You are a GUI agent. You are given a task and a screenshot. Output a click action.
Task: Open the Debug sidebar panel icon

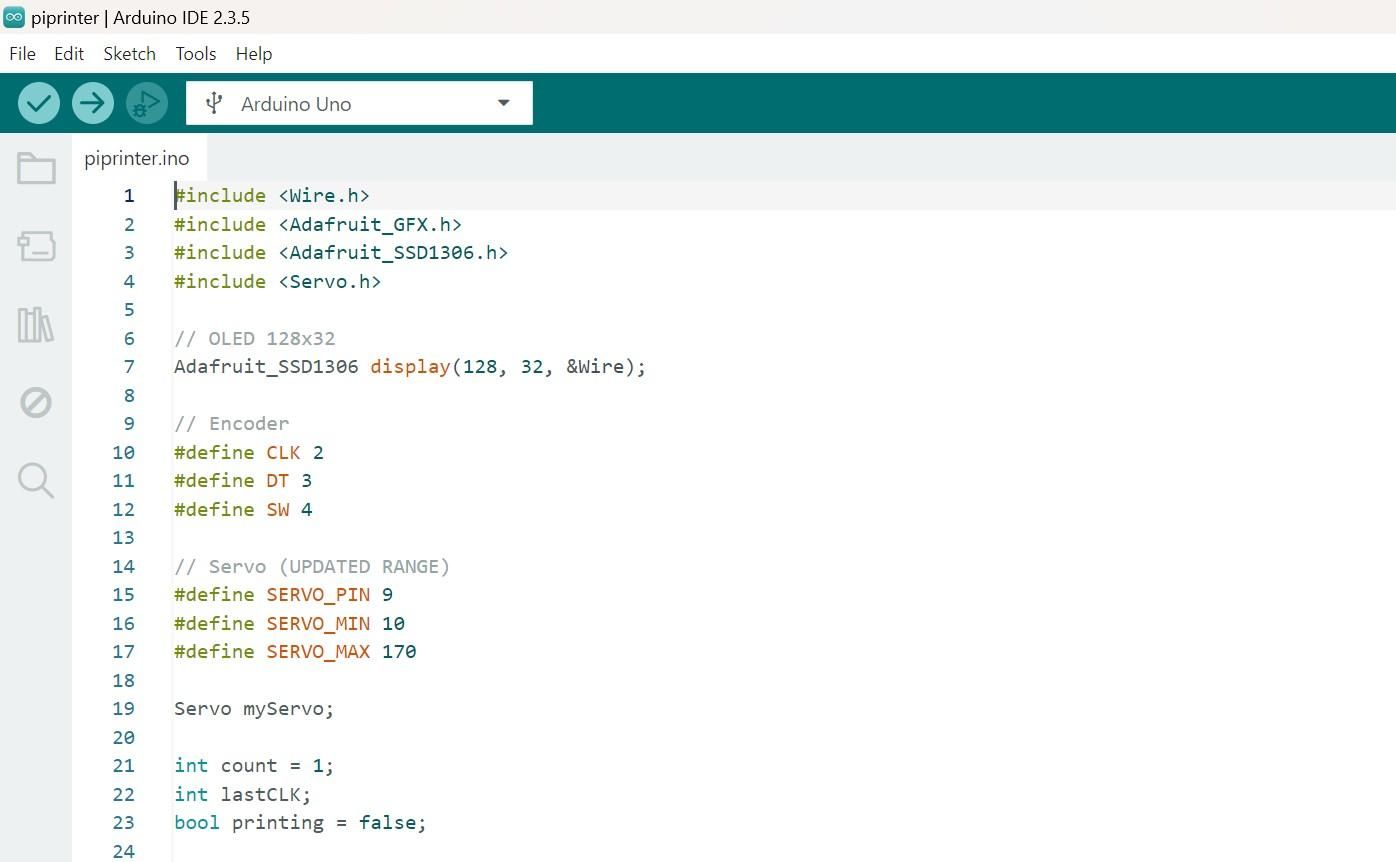[x=36, y=403]
